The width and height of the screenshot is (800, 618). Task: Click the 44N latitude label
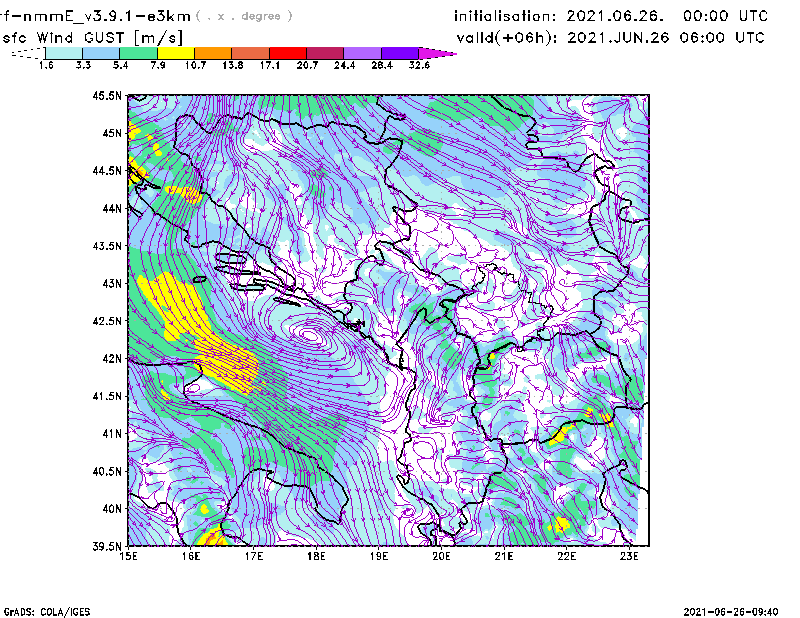click(x=112, y=208)
